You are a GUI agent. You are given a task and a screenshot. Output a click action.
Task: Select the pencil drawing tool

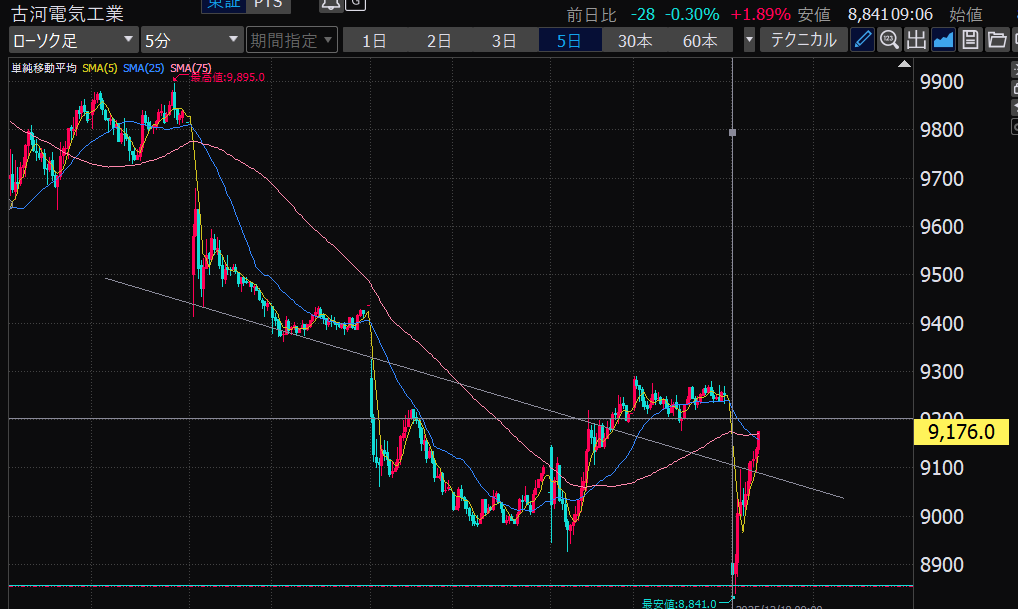(862, 41)
